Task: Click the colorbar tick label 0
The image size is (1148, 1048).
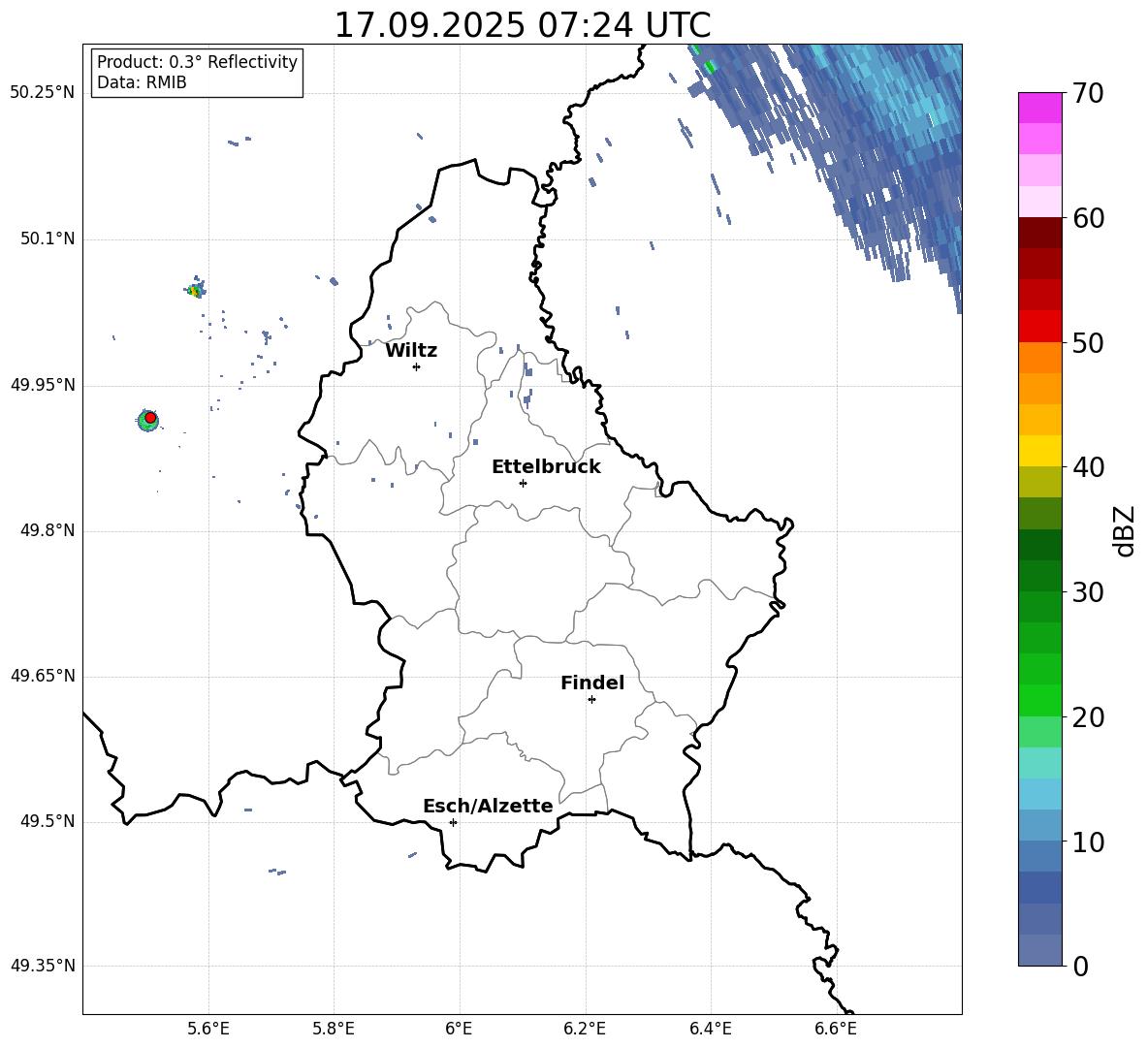Action: (1080, 966)
